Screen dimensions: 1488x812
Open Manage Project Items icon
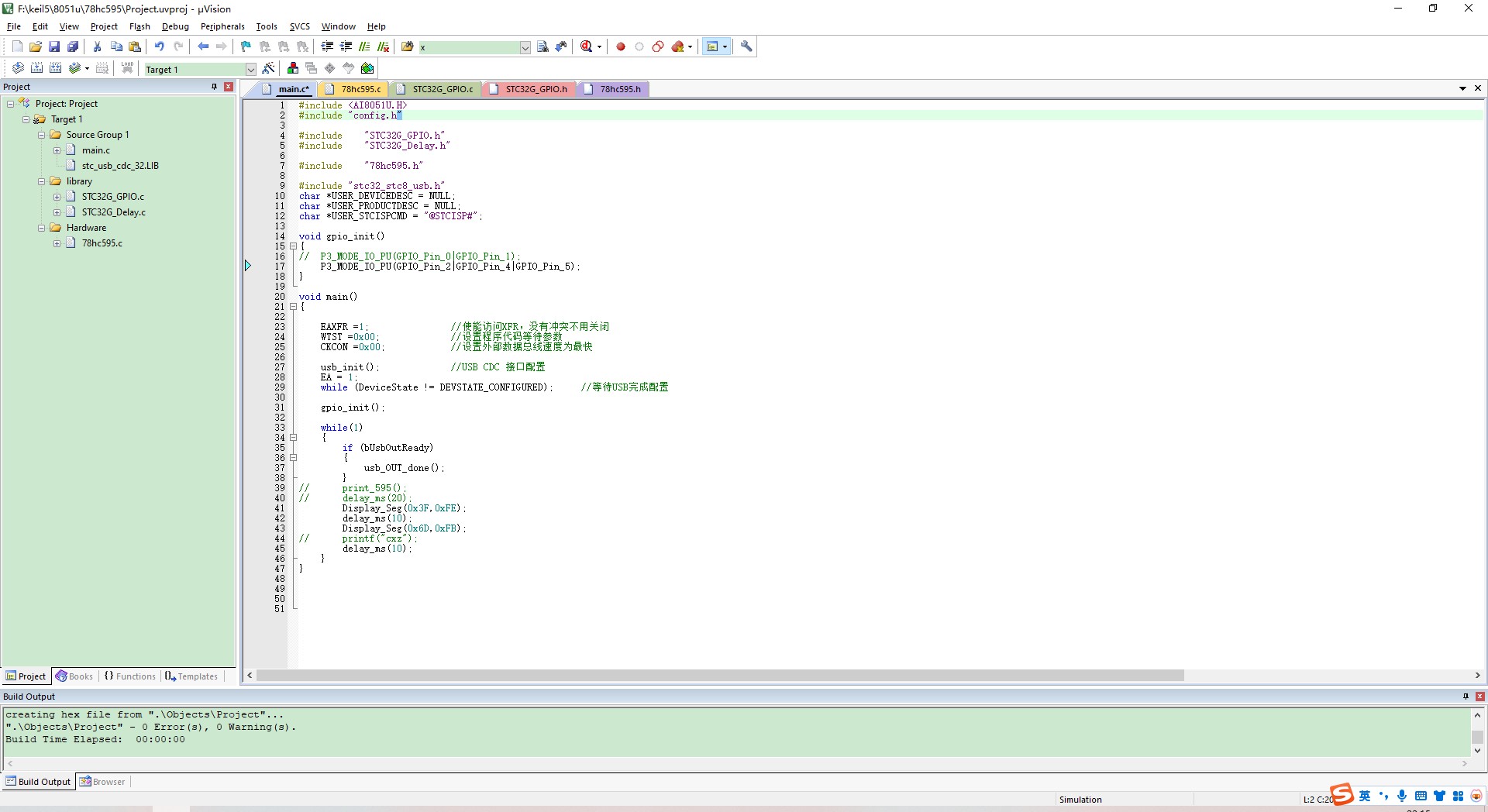(x=293, y=68)
